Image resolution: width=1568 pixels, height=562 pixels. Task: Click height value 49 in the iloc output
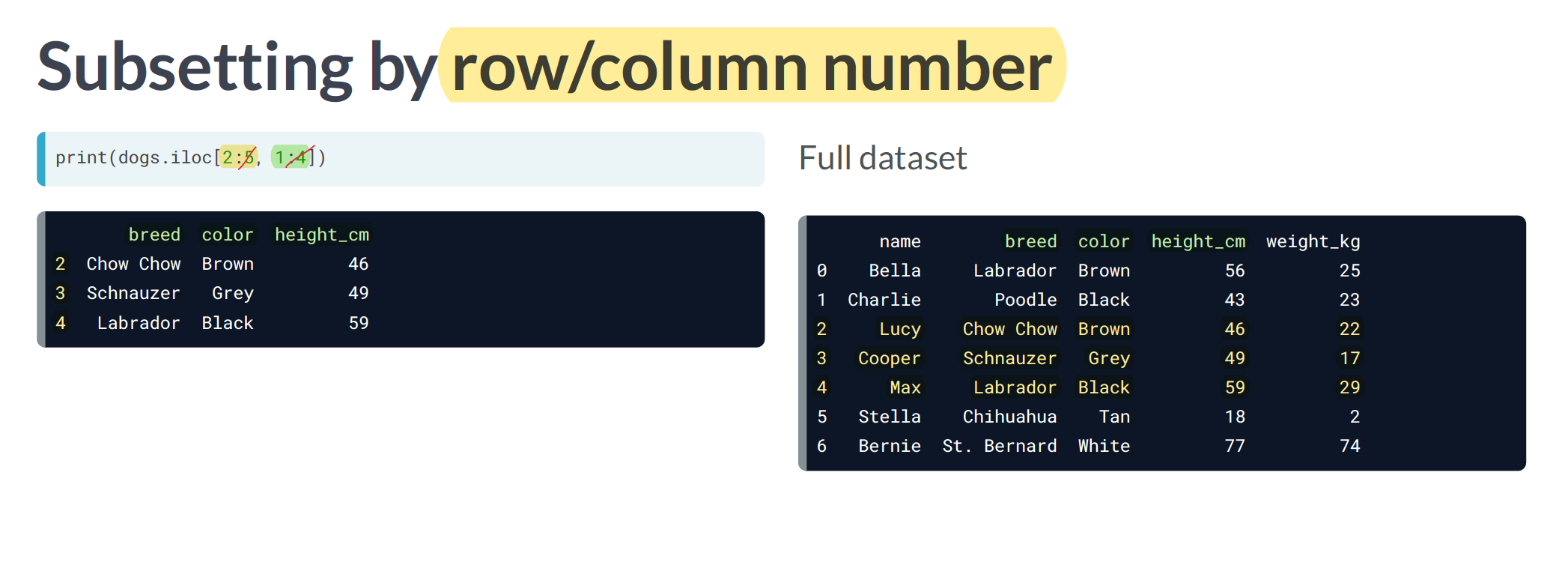point(359,293)
